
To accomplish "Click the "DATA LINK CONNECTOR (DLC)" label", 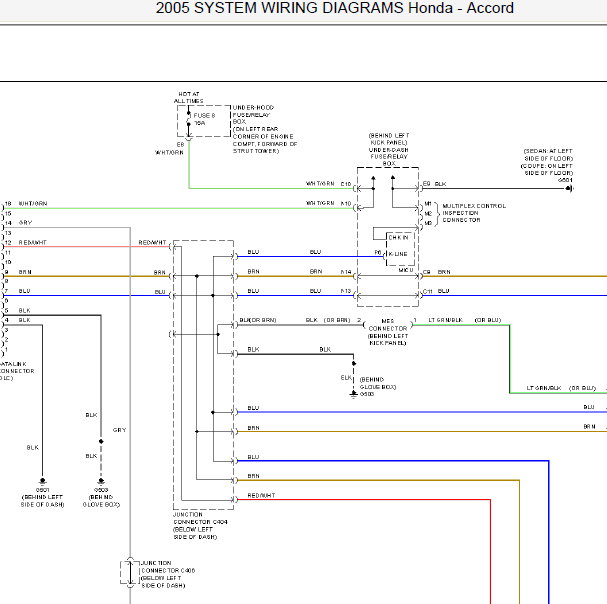I will pos(16,371).
